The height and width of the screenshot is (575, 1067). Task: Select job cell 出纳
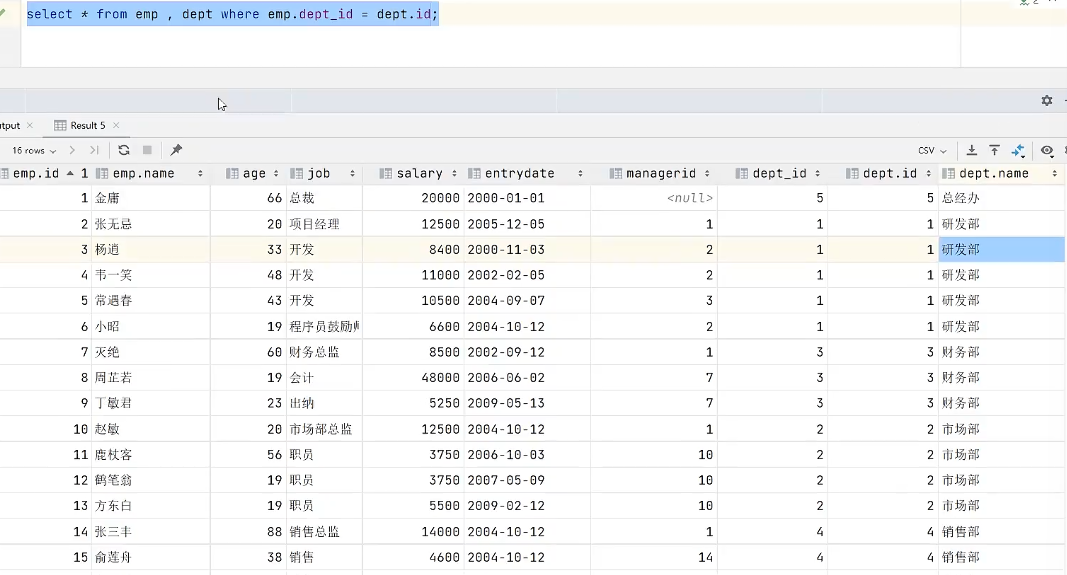pyautogui.click(x=324, y=404)
